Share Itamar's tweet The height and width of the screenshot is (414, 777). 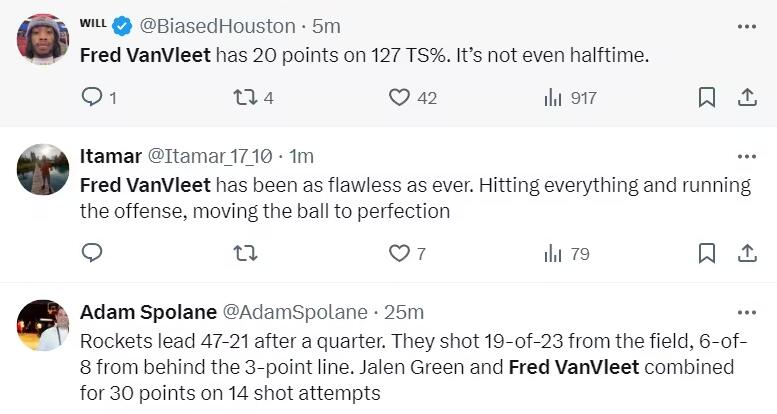point(746,253)
